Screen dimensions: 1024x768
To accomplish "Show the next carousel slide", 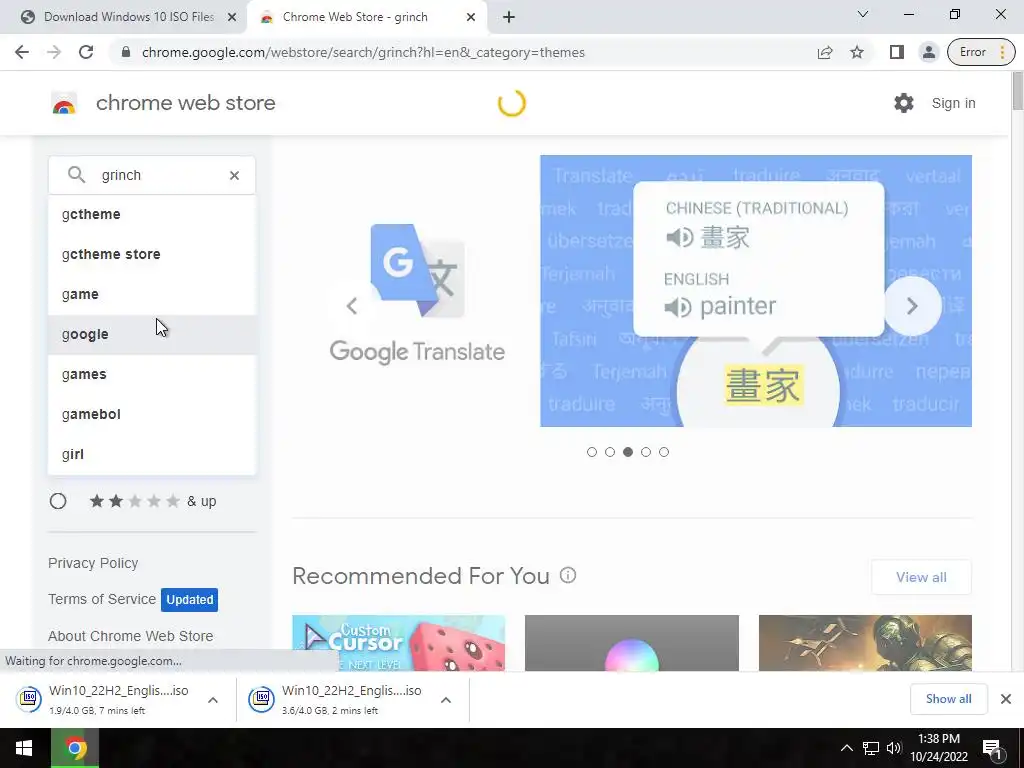I will 912,306.
